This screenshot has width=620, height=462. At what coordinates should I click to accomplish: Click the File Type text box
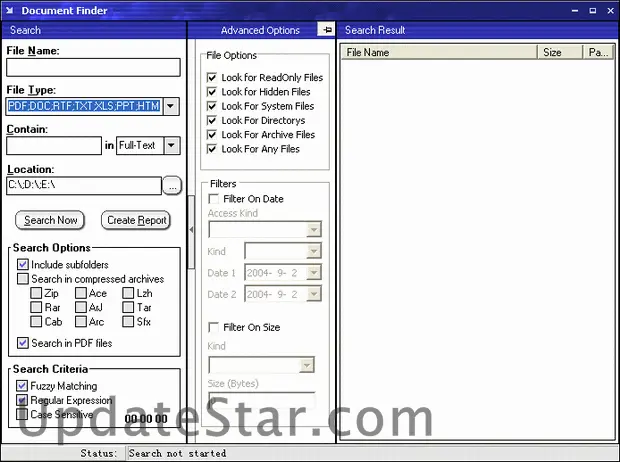(85, 106)
